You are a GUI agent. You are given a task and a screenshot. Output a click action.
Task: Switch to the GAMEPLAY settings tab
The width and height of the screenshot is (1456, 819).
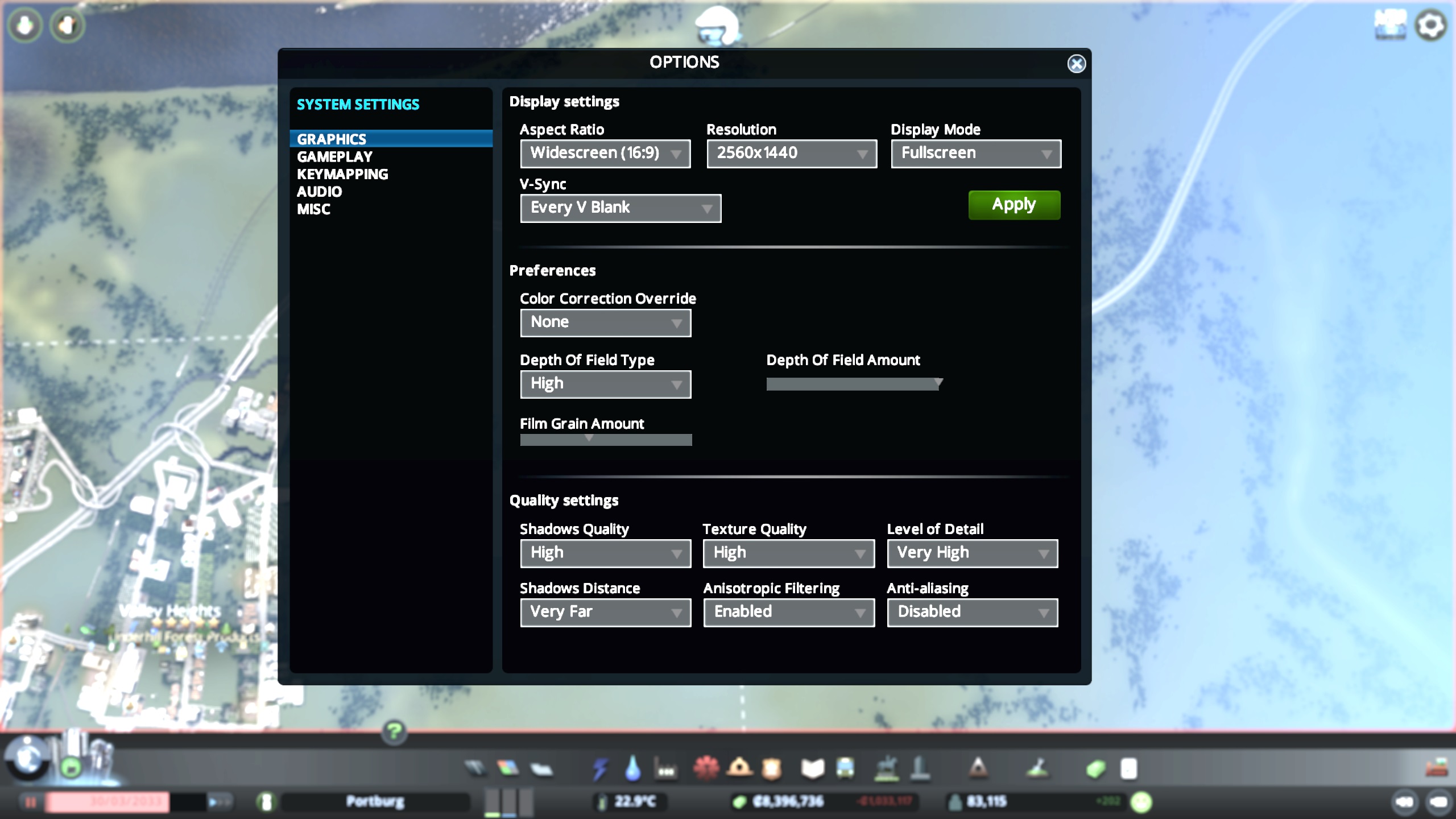334,156
